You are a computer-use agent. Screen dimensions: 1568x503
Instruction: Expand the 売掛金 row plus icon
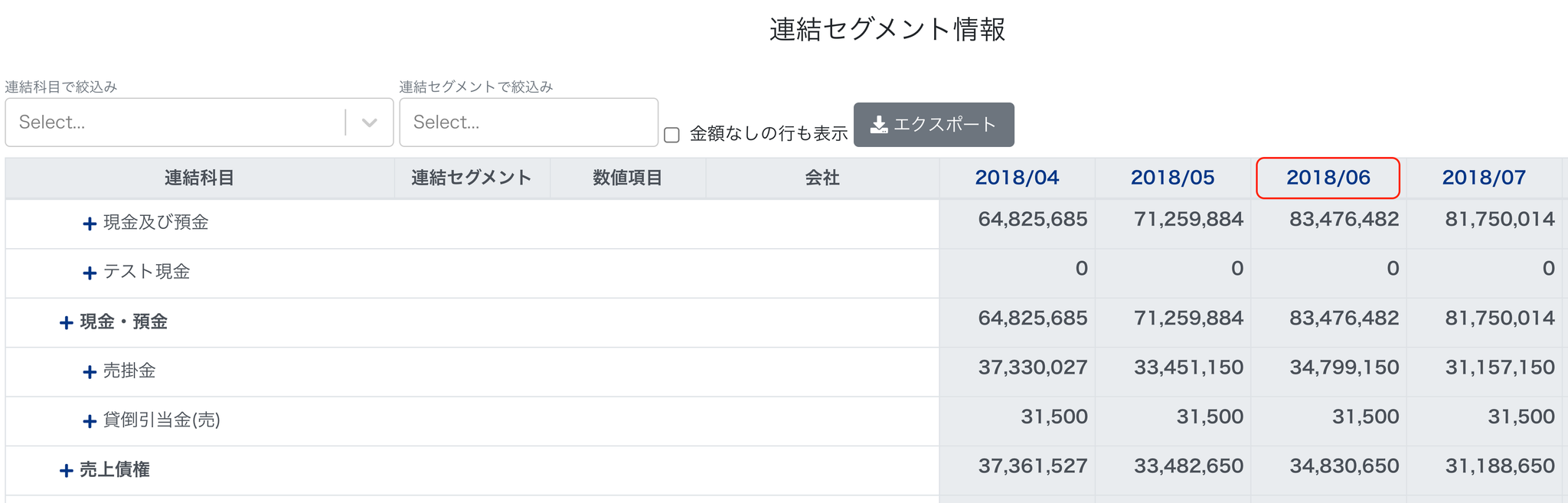[x=90, y=372]
